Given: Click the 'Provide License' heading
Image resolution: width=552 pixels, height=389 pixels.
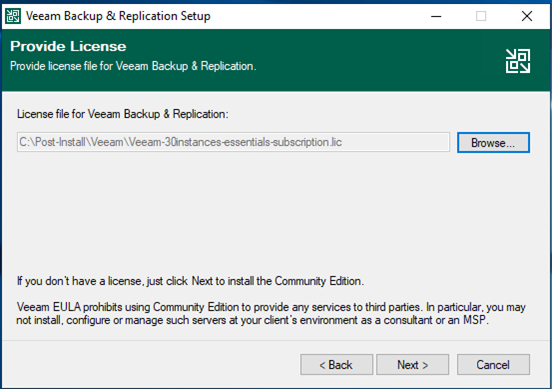Looking at the screenshot, I should (68, 46).
